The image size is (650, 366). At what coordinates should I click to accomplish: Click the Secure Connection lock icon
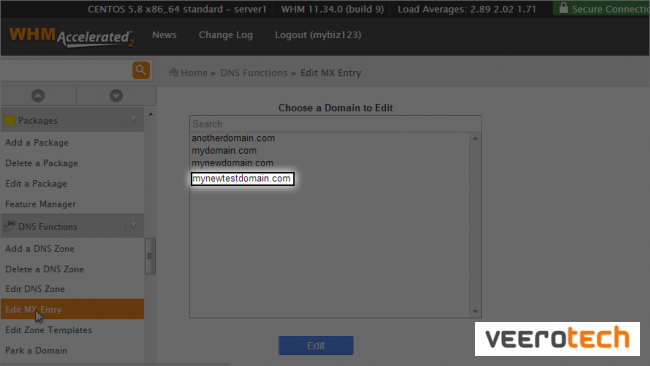(x=563, y=8)
